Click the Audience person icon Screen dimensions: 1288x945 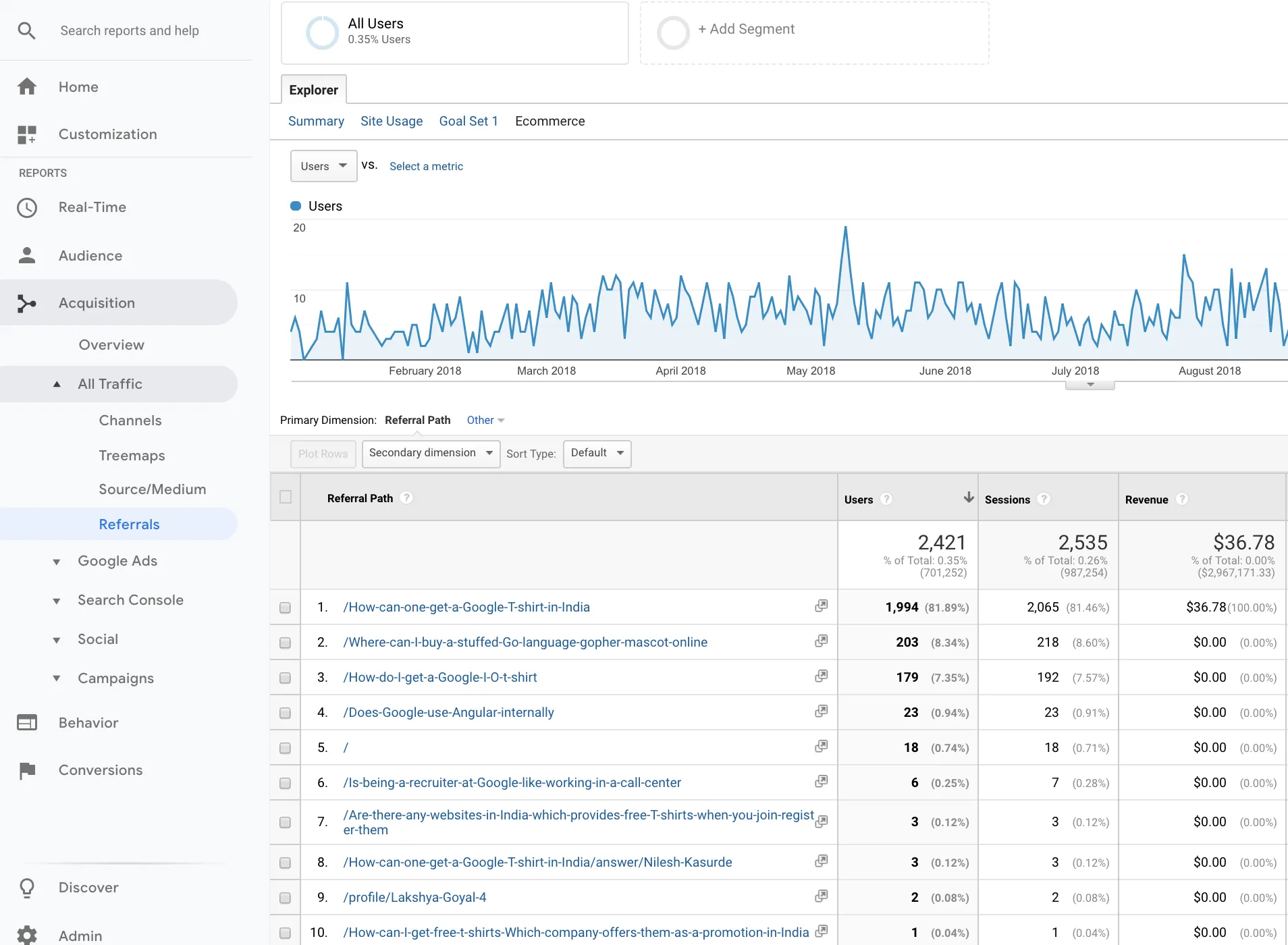(27, 255)
